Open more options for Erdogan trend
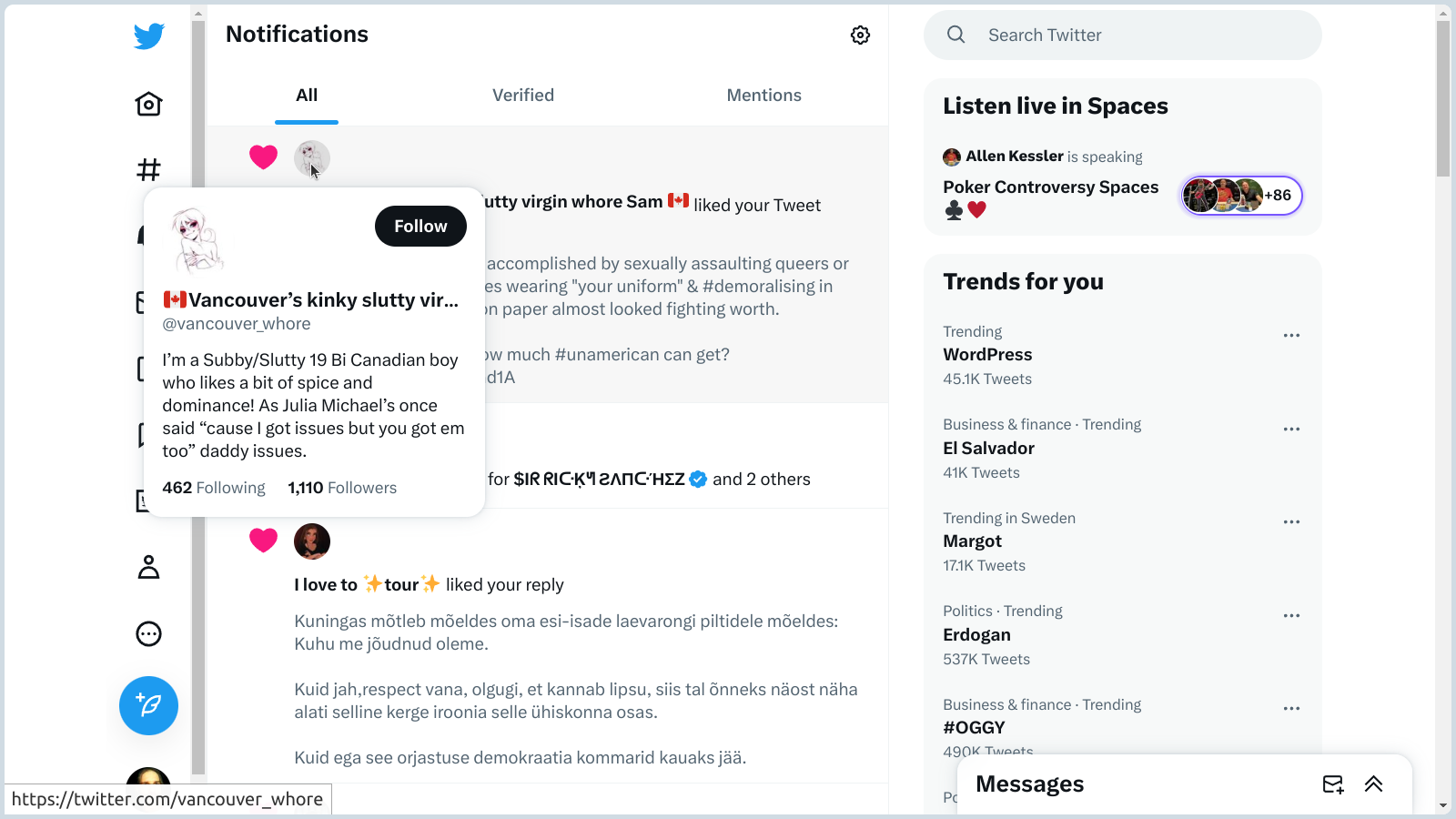Viewport: 1456px width, 819px height. coord(1291,616)
